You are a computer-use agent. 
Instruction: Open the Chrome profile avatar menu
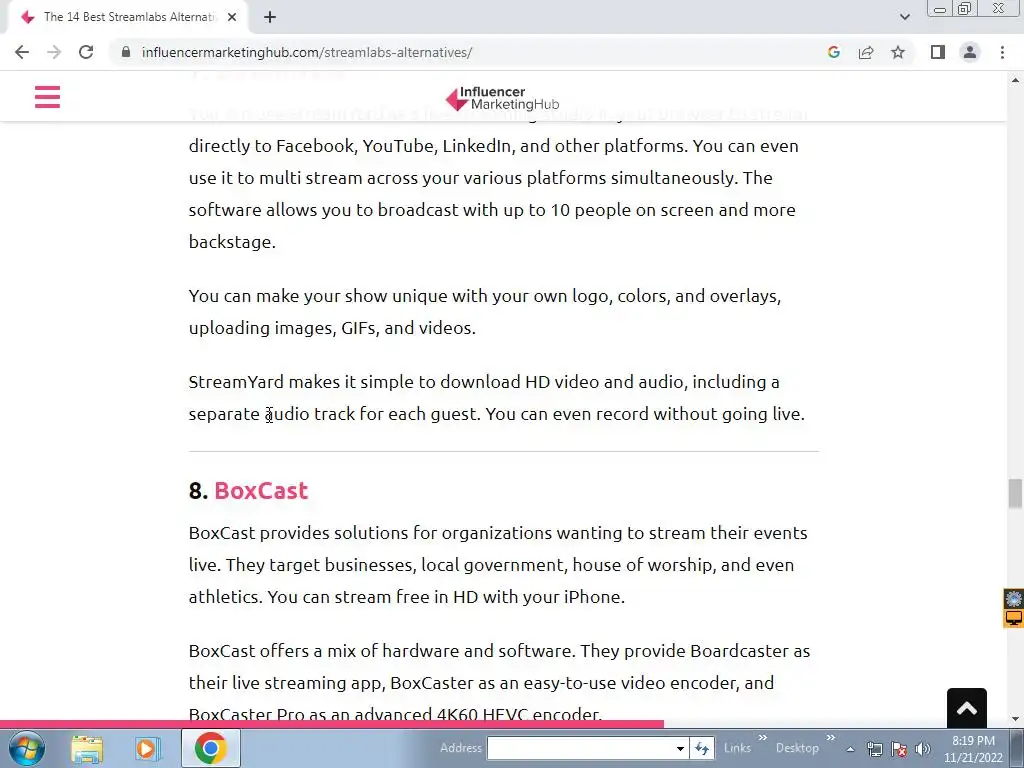pyautogui.click(x=970, y=52)
